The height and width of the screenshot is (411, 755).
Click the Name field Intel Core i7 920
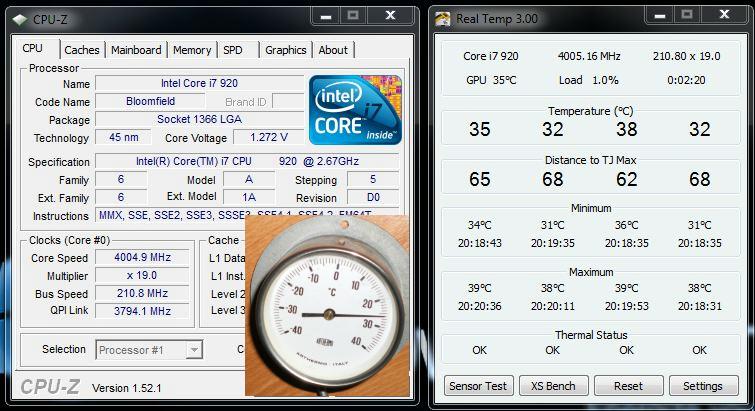pos(199,83)
